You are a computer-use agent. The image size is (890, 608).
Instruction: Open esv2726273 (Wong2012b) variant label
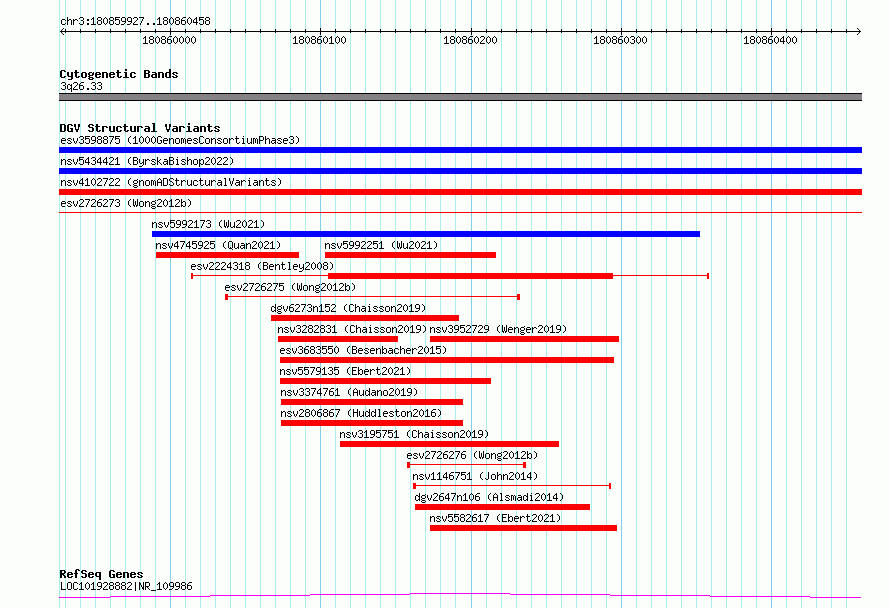(x=126, y=203)
